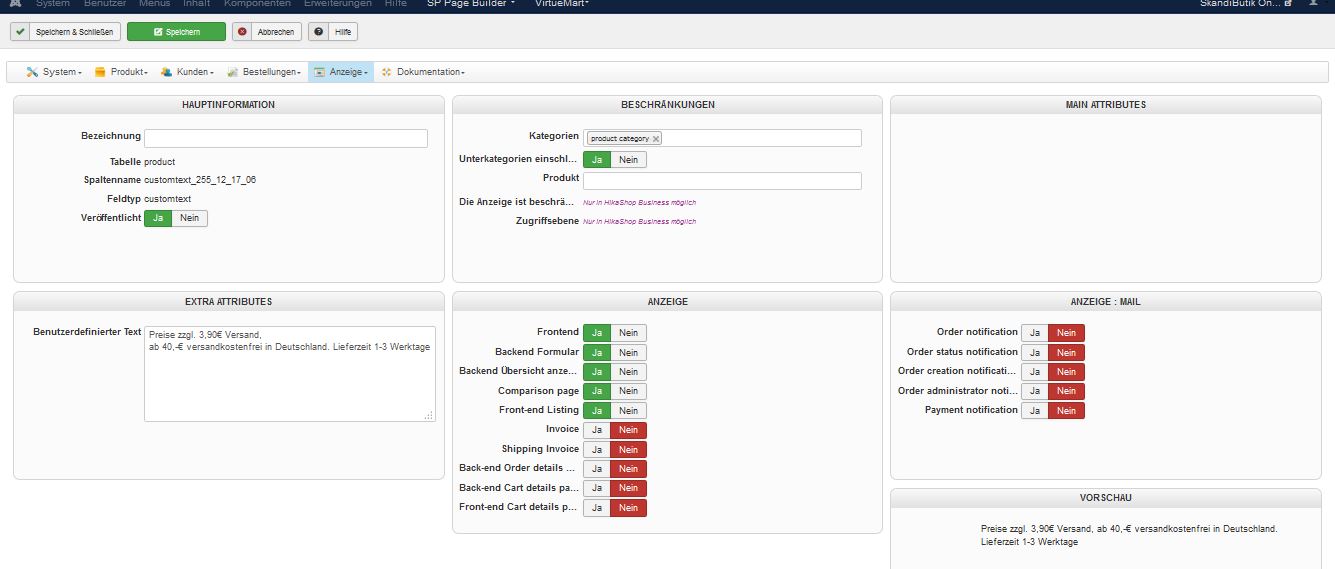The height and width of the screenshot is (569, 1335).
Task: Click the Feldtyp value customtext
Action: pos(167,199)
